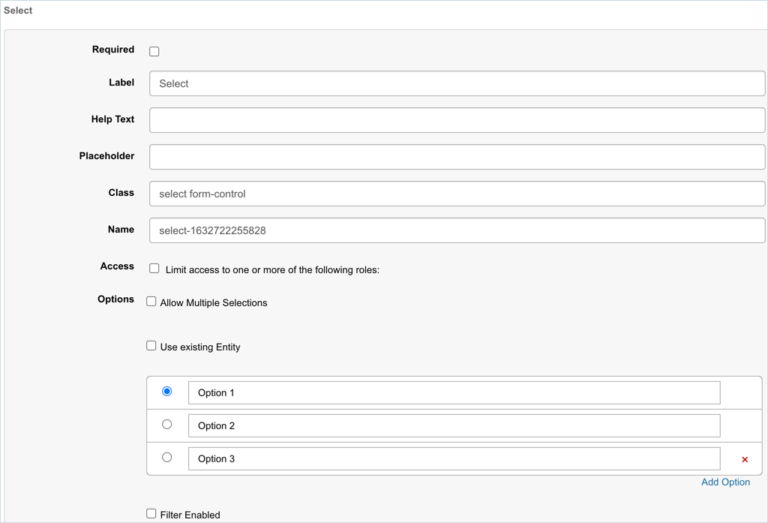Focus the Placeholder input field
This screenshot has height=523, width=768.
(457, 157)
